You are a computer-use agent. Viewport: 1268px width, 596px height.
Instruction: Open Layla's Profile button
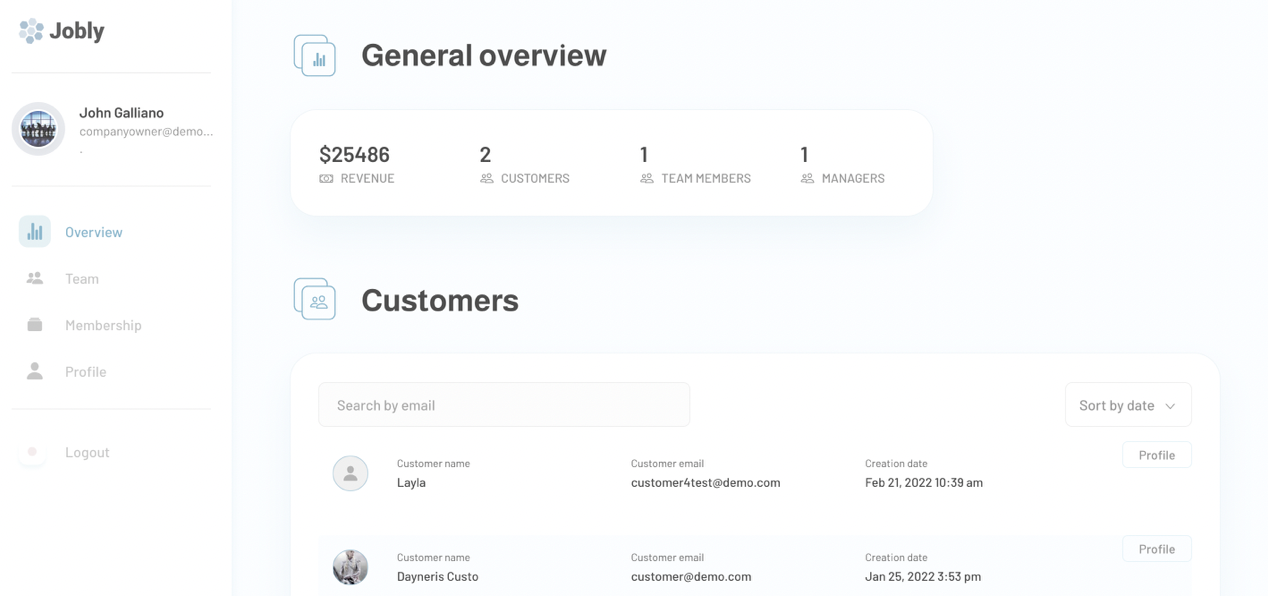1156,455
